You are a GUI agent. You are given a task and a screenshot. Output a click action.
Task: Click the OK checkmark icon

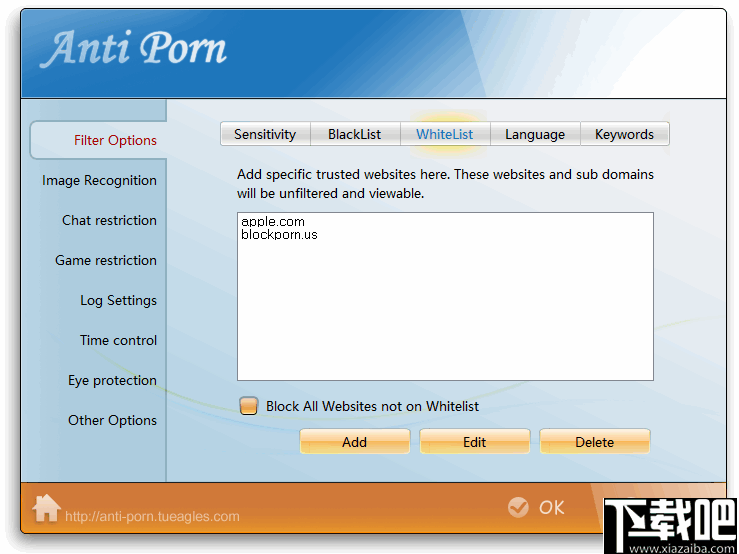(518, 508)
